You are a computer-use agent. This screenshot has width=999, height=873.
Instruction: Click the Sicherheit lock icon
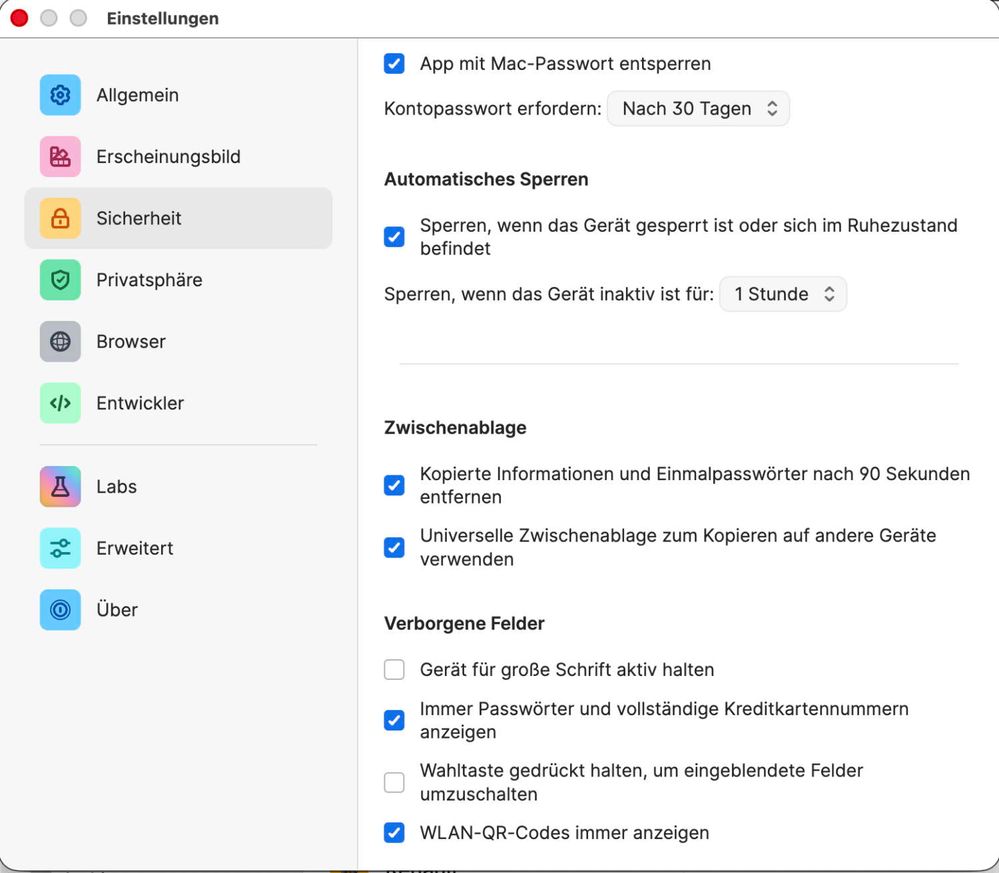tap(60, 218)
